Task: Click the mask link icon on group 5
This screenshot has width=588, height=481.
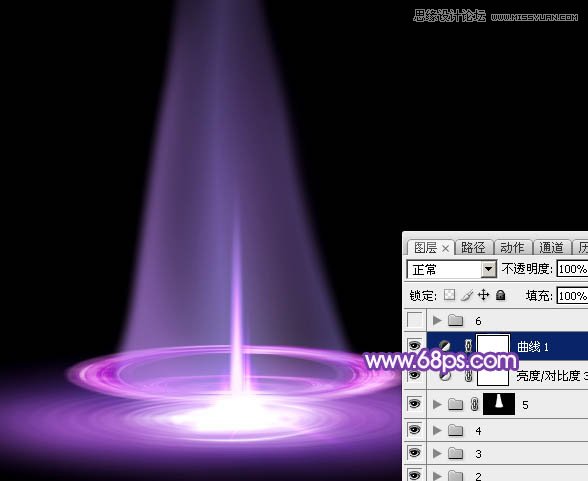Action: [x=474, y=405]
